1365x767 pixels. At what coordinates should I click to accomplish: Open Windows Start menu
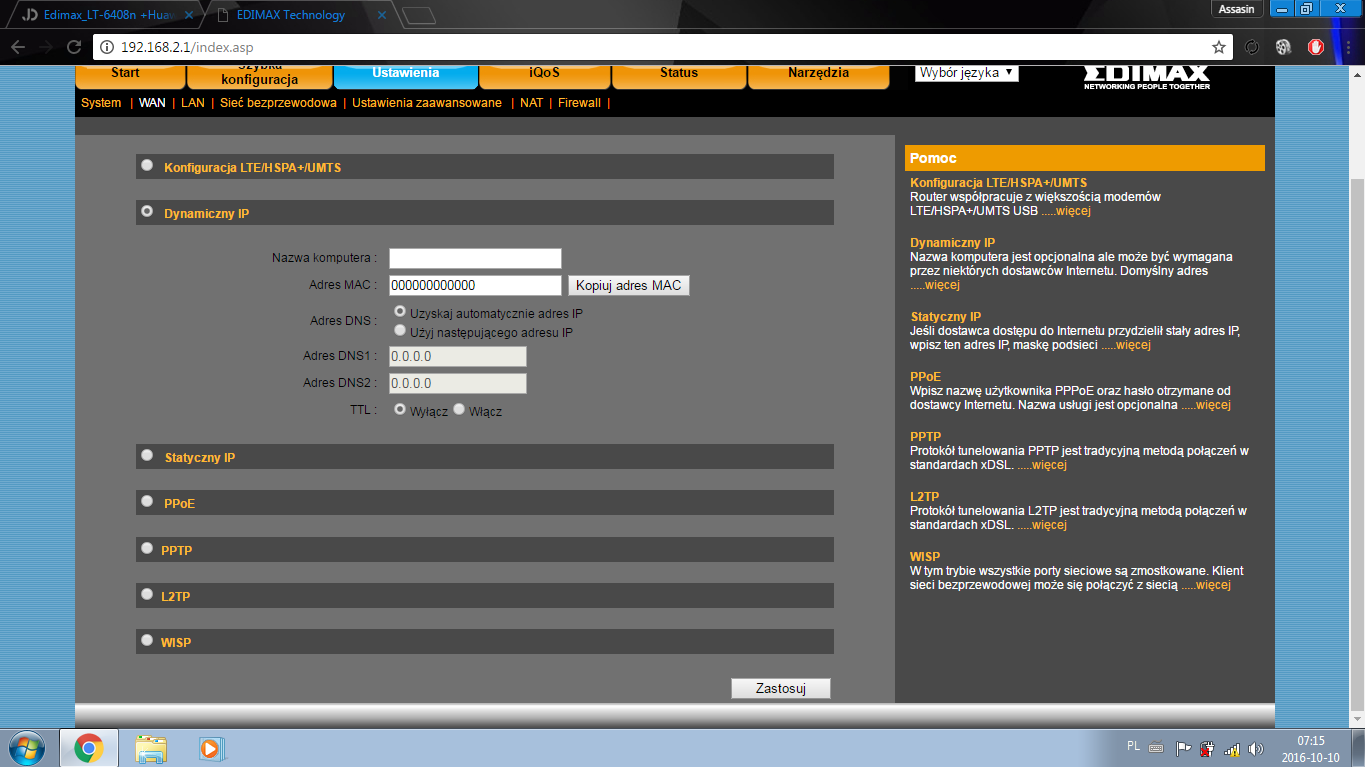point(27,747)
